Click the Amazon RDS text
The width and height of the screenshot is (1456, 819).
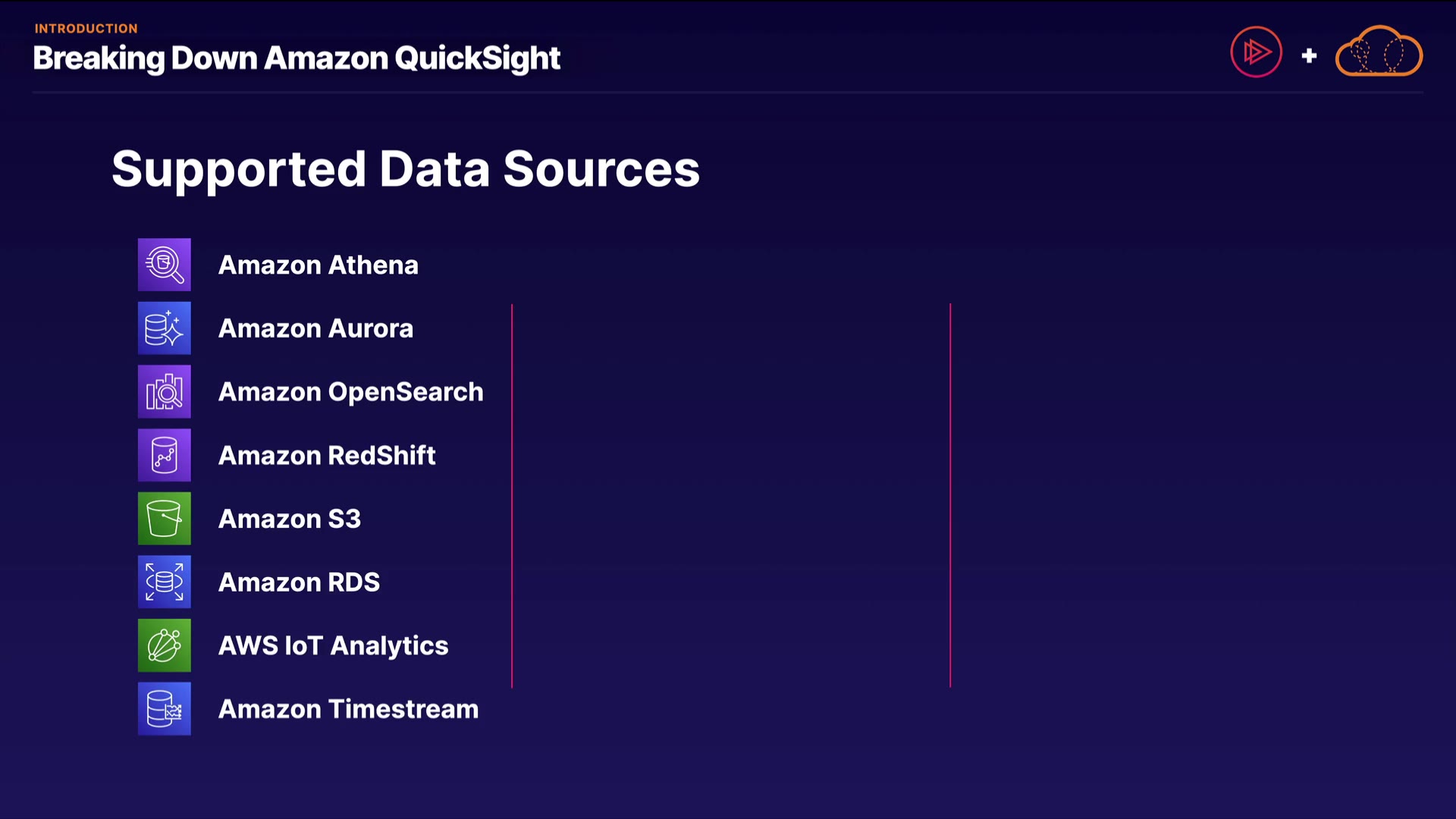coord(299,582)
